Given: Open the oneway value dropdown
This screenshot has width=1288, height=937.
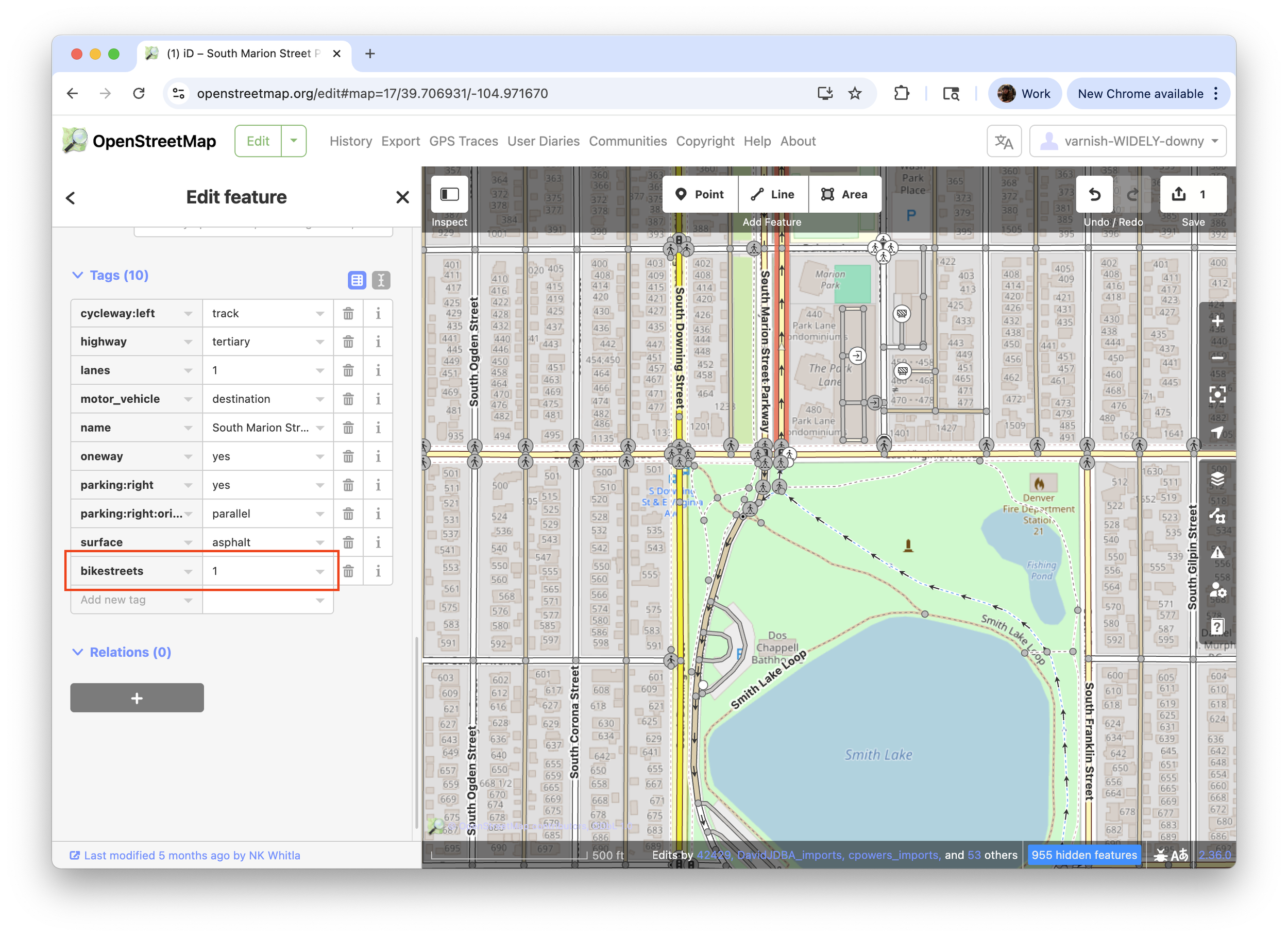Looking at the screenshot, I should pyautogui.click(x=320, y=456).
